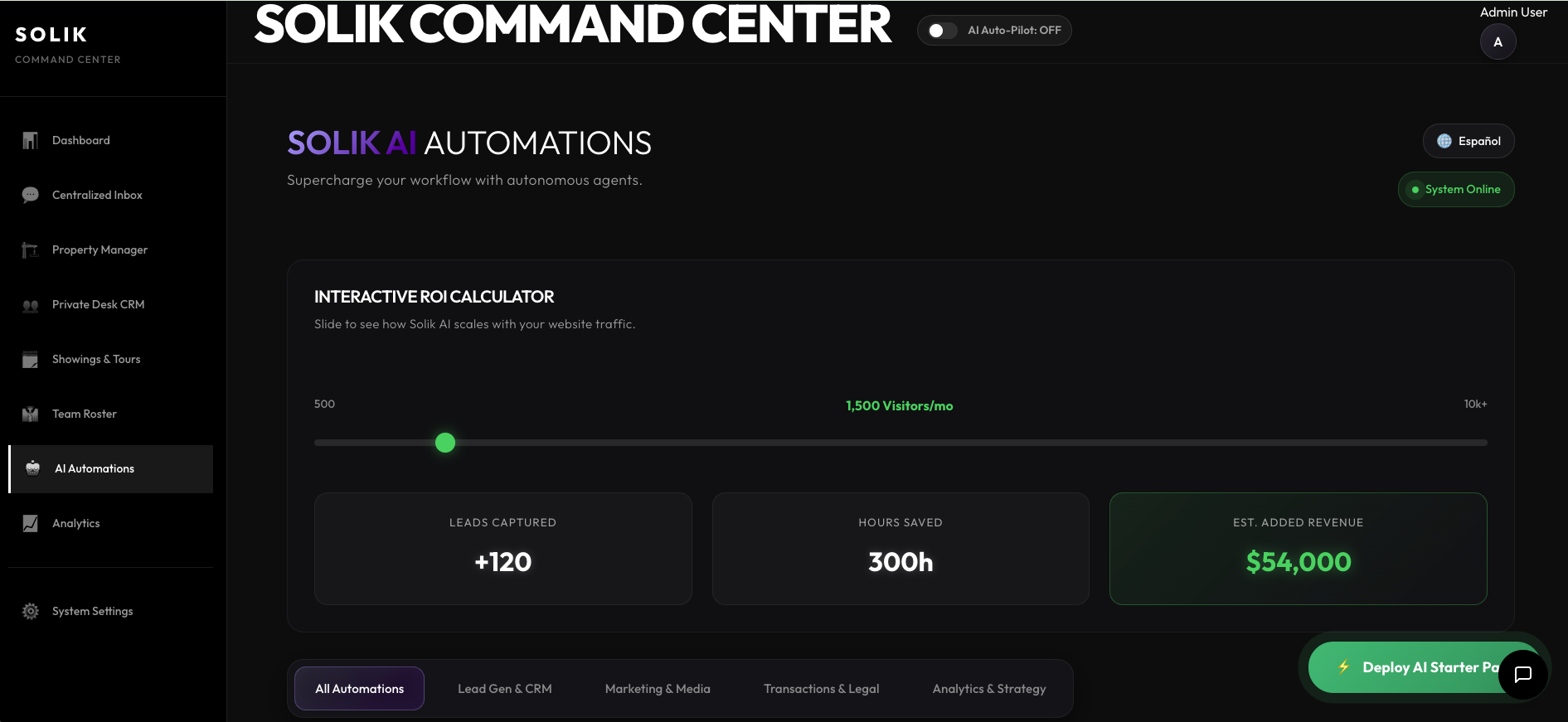The image size is (1568, 722).
Task: Open the Dashboard menu item
Action: pyautogui.click(x=111, y=140)
